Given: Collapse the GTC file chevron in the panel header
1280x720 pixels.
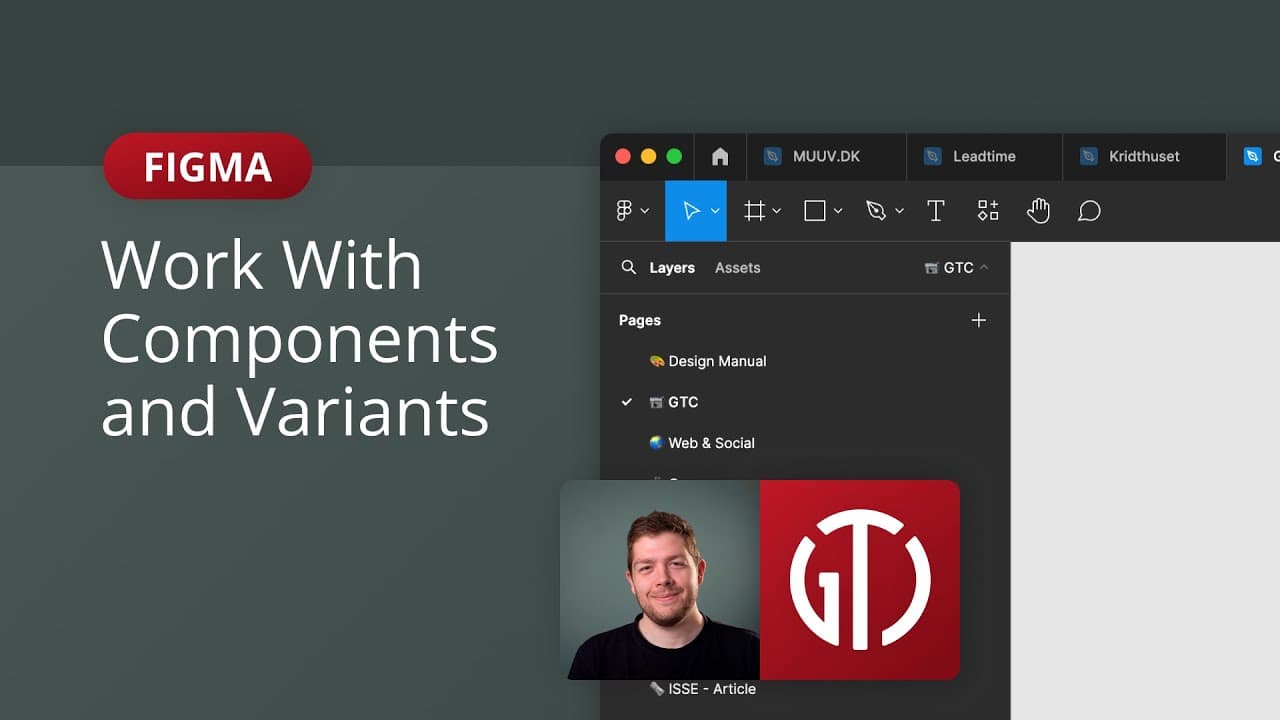Looking at the screenshot, I should [984, 267].
